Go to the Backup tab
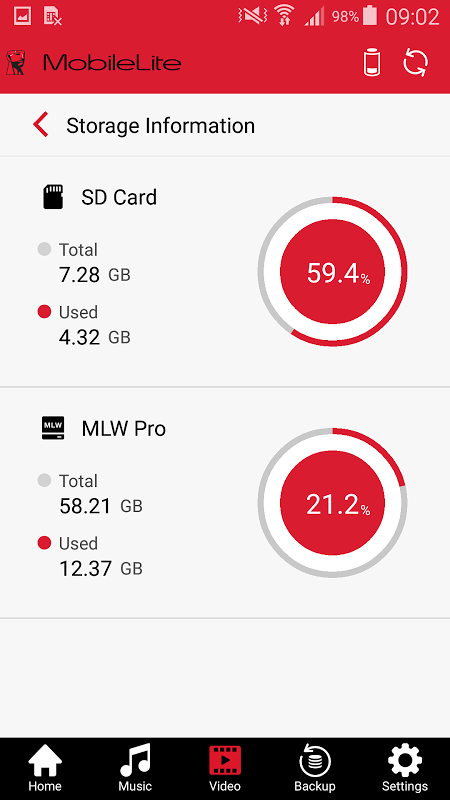The height and width of the screenshot is (800, 450). (315, 769)
